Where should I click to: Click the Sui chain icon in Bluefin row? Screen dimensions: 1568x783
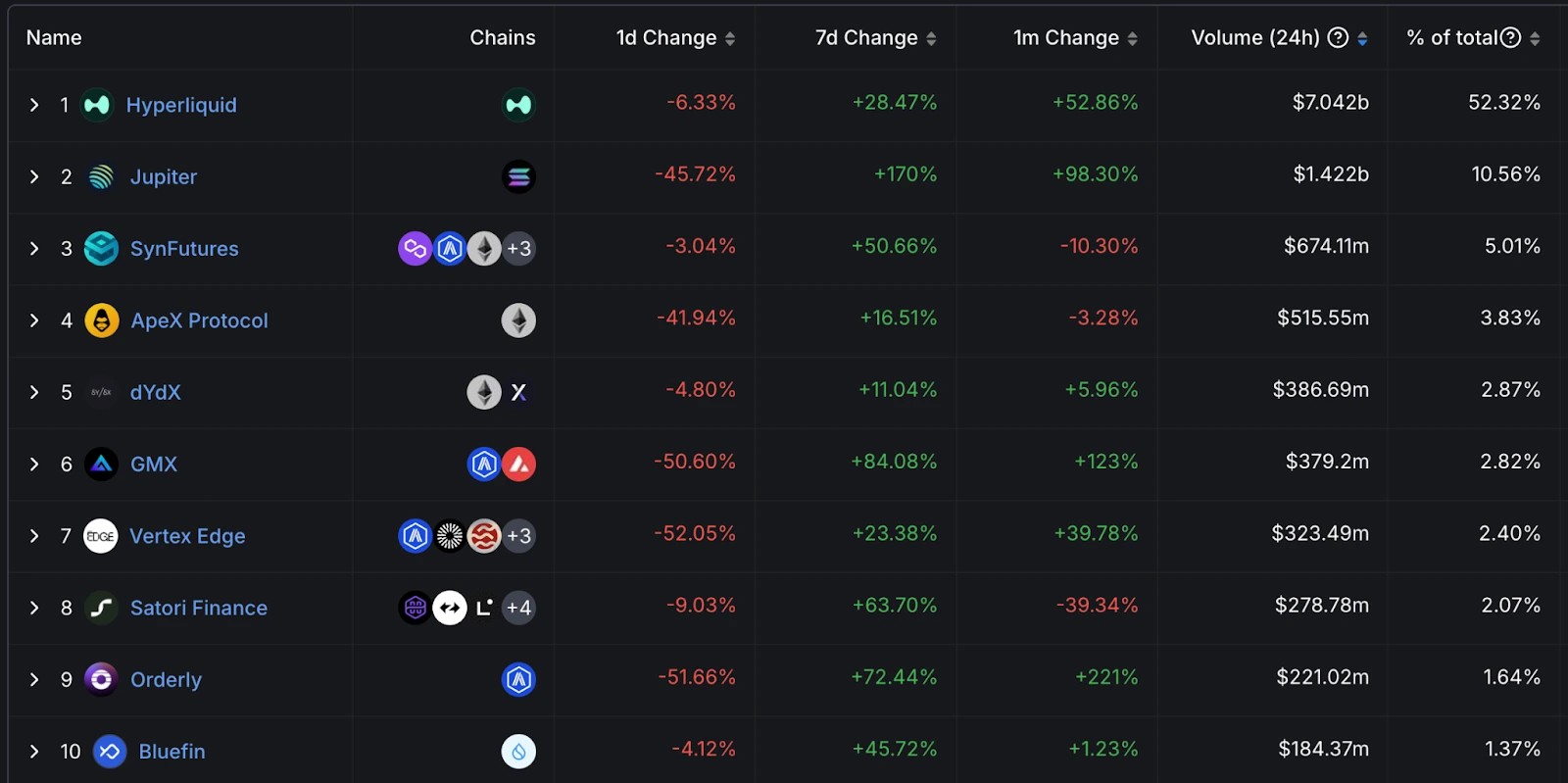point(518,752)
